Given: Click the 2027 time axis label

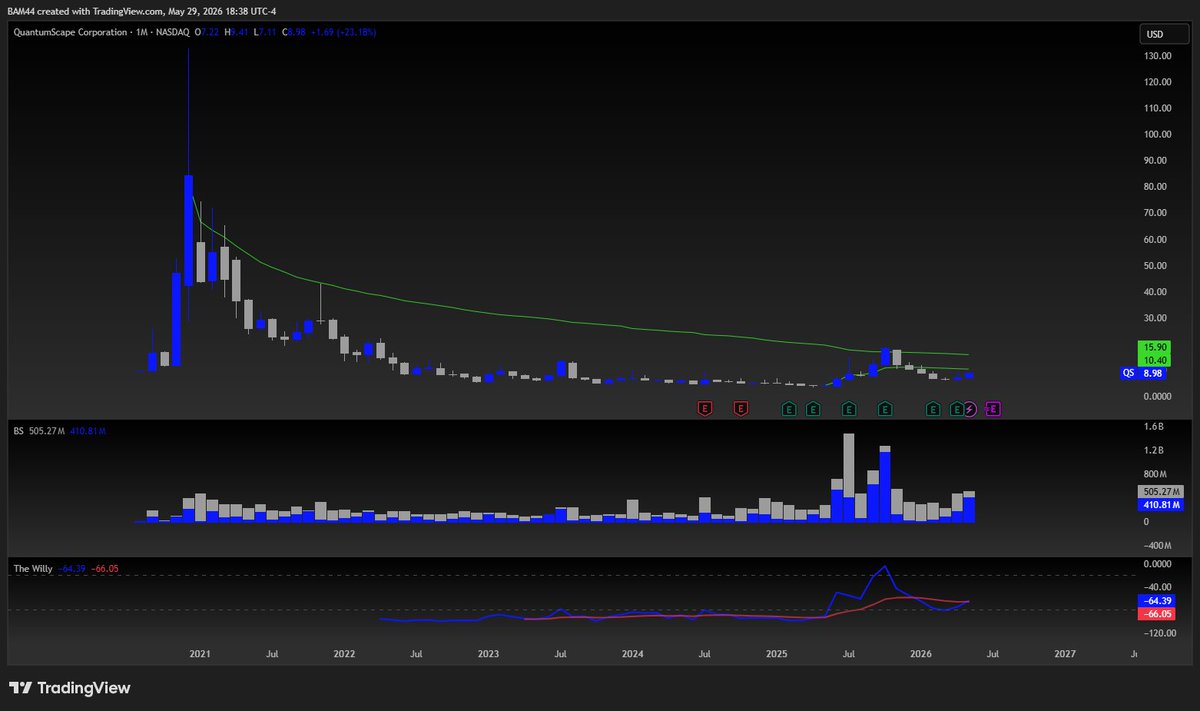Looking at the screenshot, I should (1066, 654).
